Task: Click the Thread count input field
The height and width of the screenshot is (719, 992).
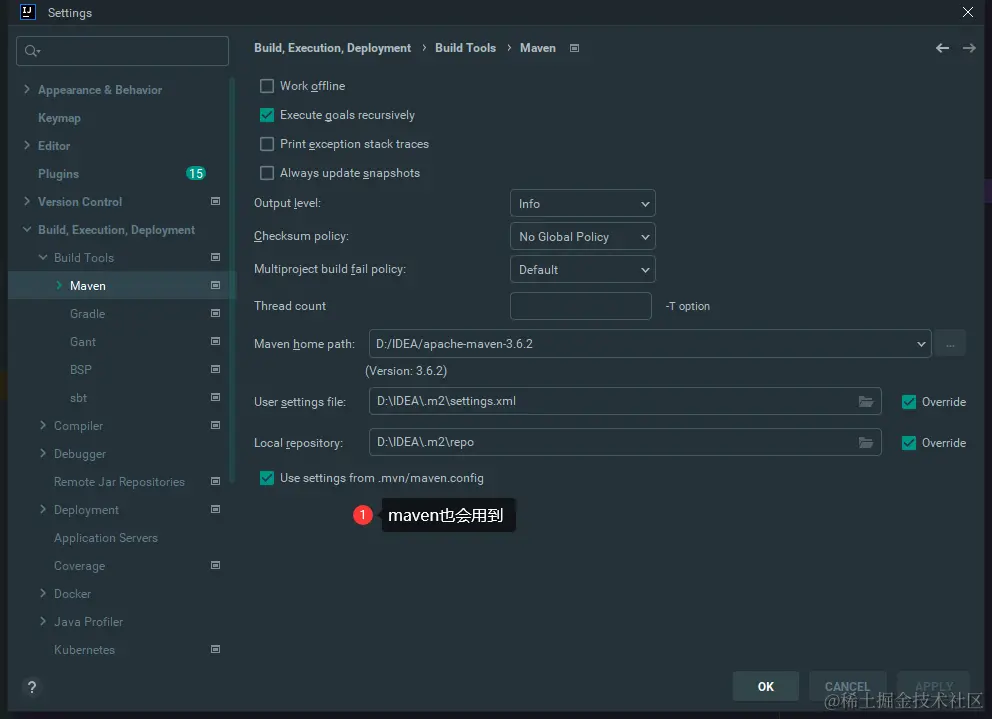Action: [x=581, y=306]
